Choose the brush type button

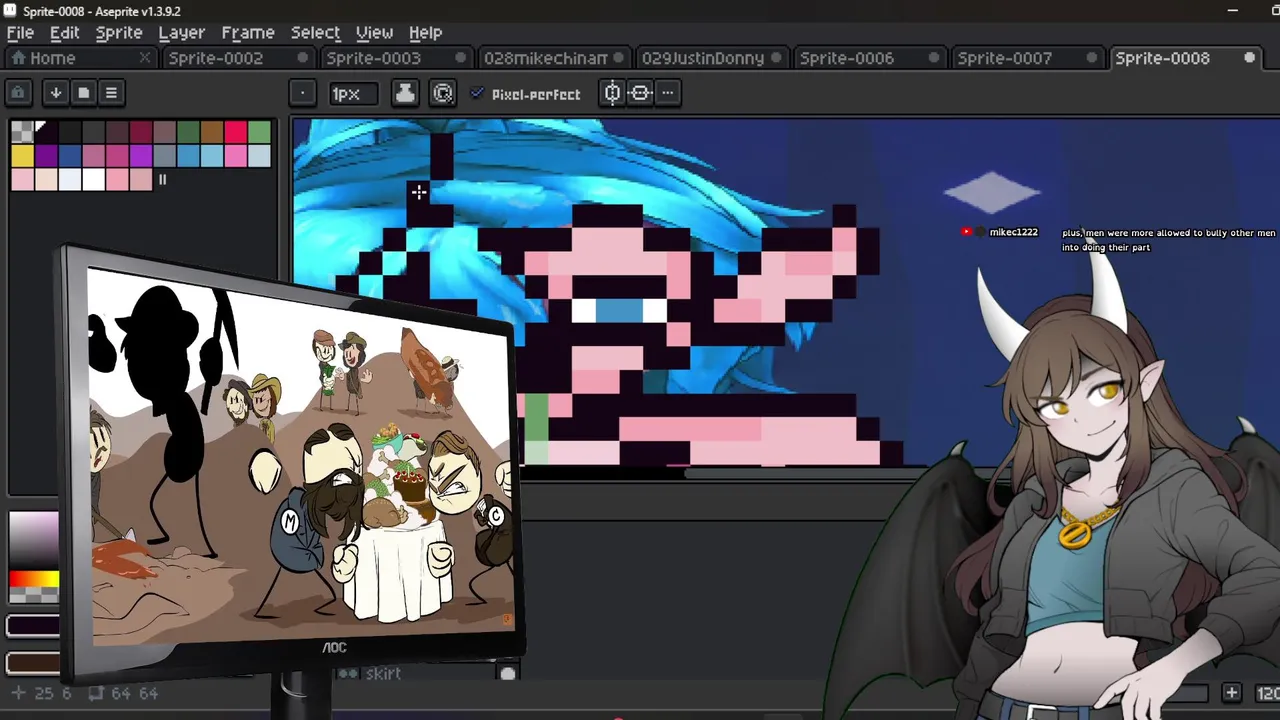pyautogui.click(x=302, y=93)
